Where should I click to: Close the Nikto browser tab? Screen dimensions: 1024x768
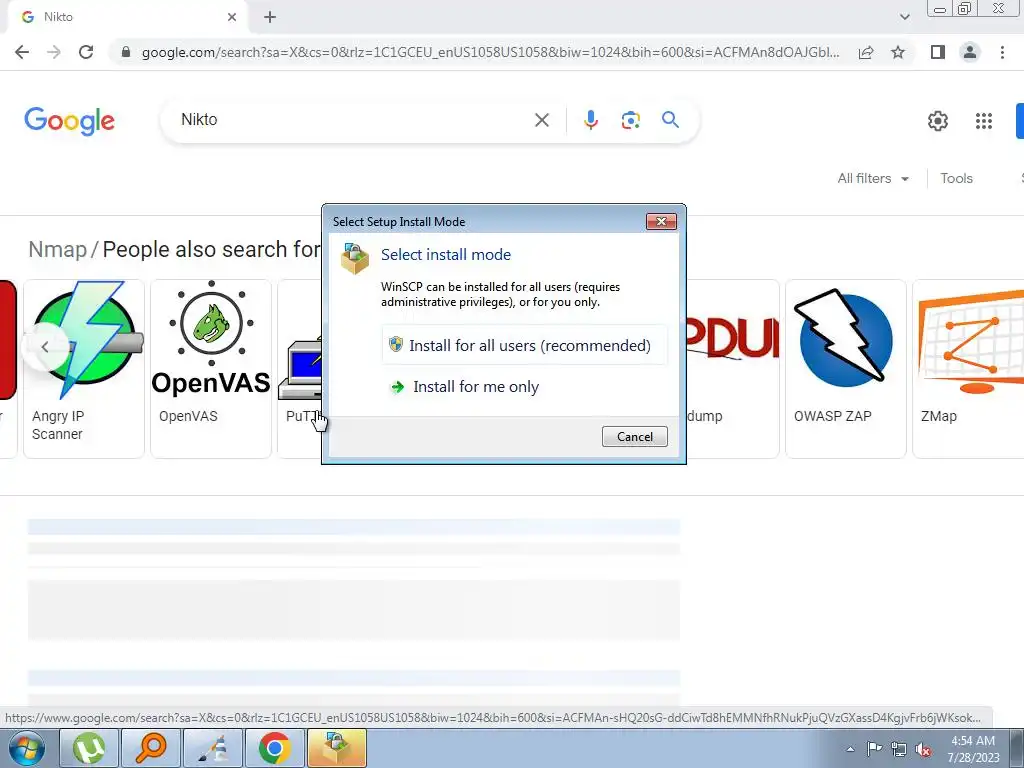tap(232, 17)
